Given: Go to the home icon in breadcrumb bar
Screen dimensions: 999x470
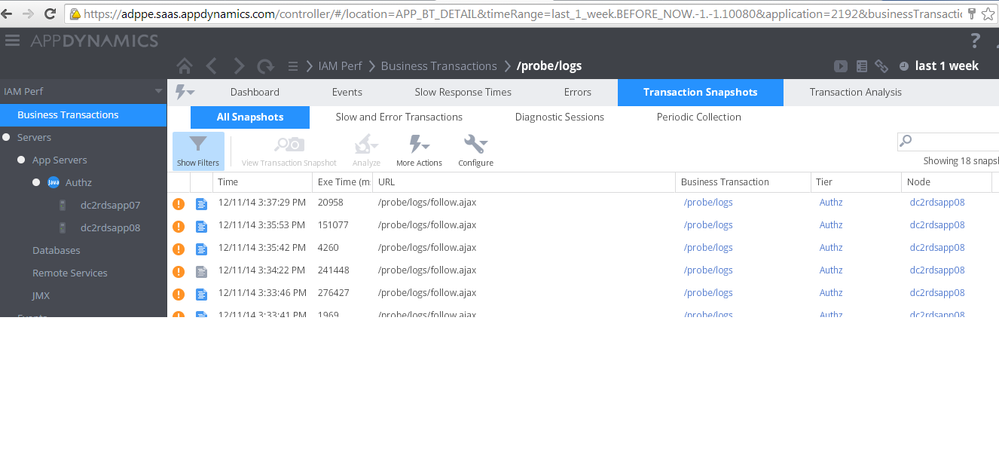Looking at the screenshot, I should 184,66.
